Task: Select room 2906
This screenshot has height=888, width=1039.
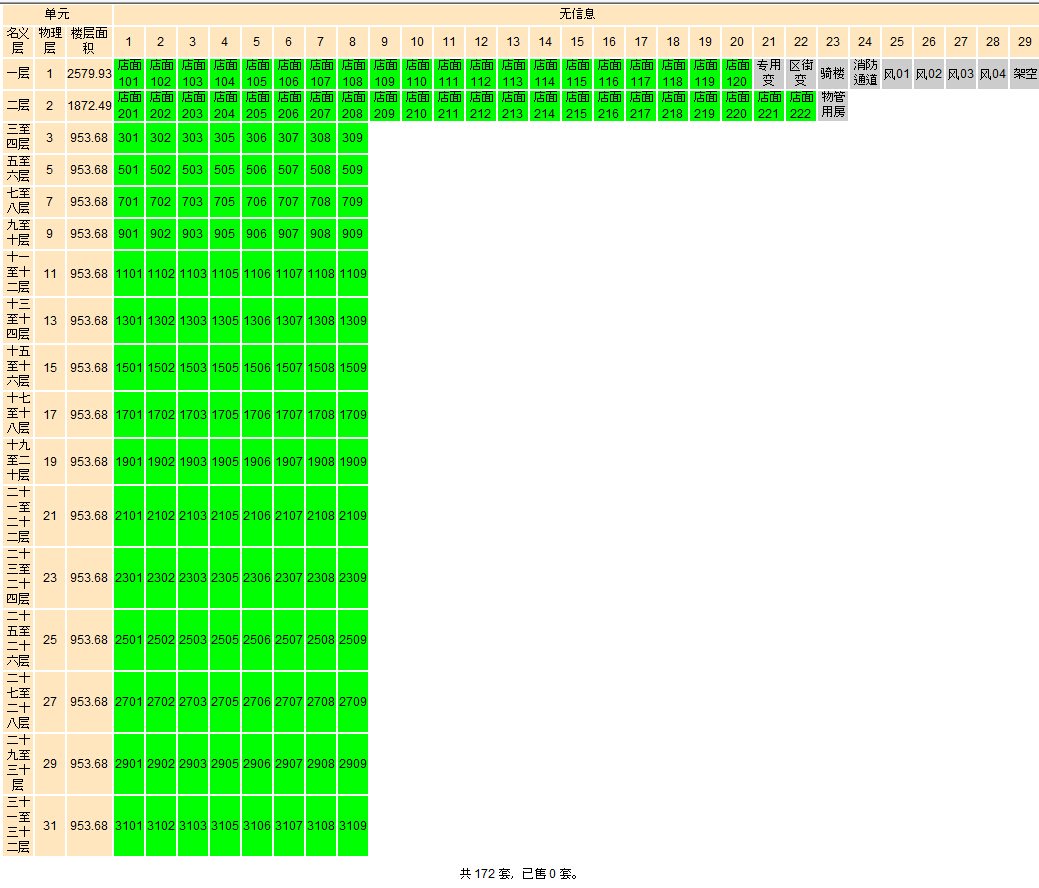Action: 256,763
